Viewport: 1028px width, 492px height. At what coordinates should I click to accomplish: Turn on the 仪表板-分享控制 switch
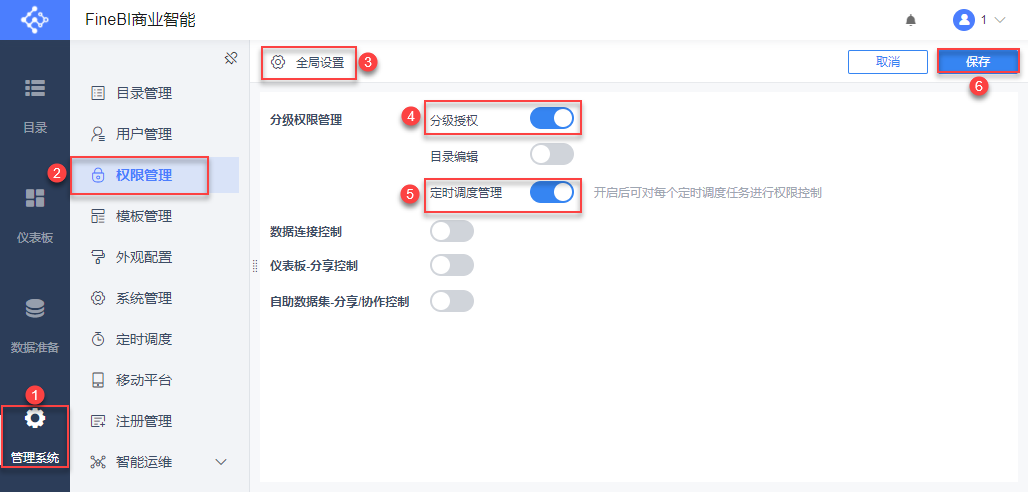(x=451, y=266)
